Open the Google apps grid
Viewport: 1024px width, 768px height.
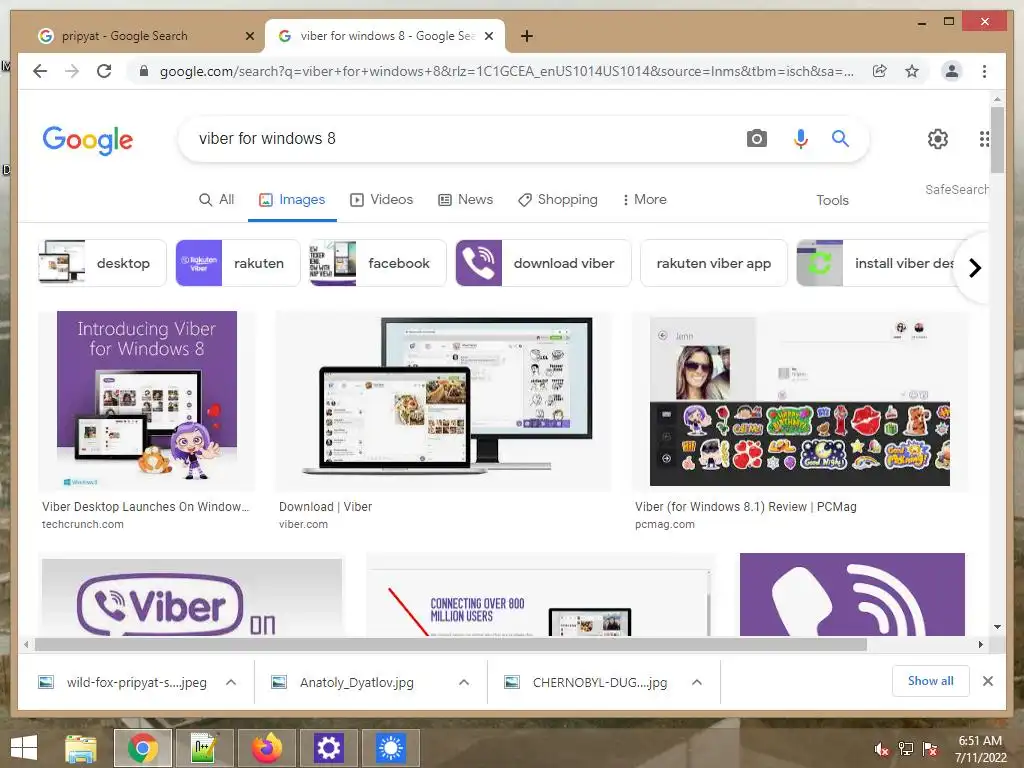(x=984, y=138)
